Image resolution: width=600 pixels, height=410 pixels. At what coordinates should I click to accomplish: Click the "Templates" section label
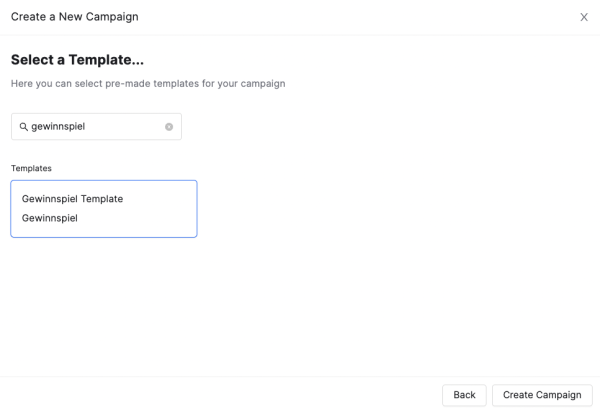pyautogui.click(x=31, y=168)
